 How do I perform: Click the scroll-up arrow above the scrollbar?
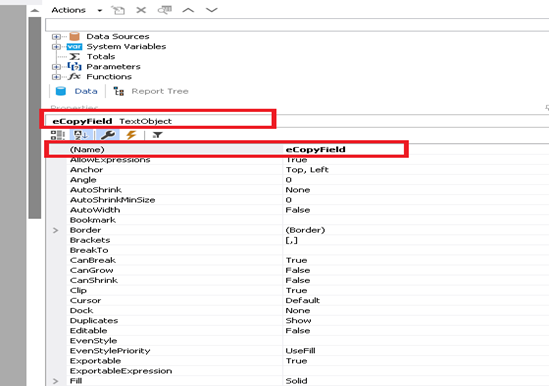[x=35, y=11]
